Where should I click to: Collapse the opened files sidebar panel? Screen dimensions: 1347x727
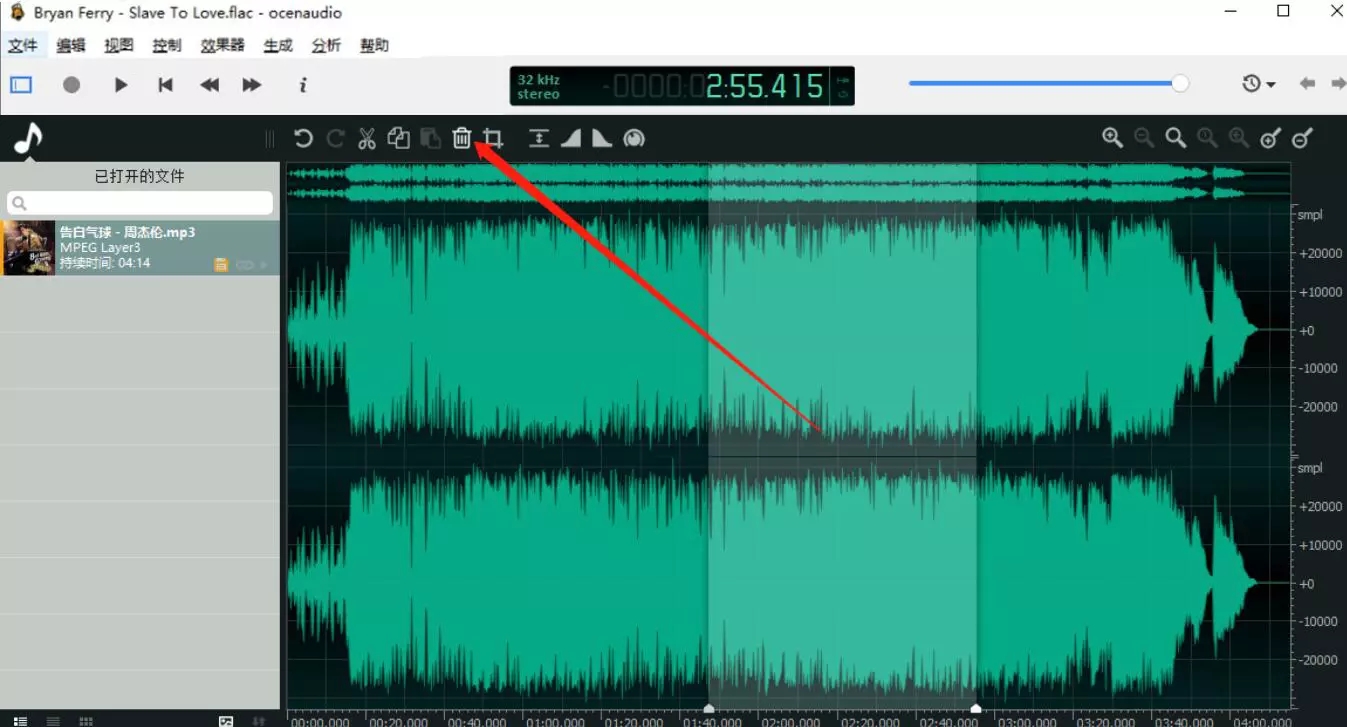pyautogui.click(x=268, y=139)
